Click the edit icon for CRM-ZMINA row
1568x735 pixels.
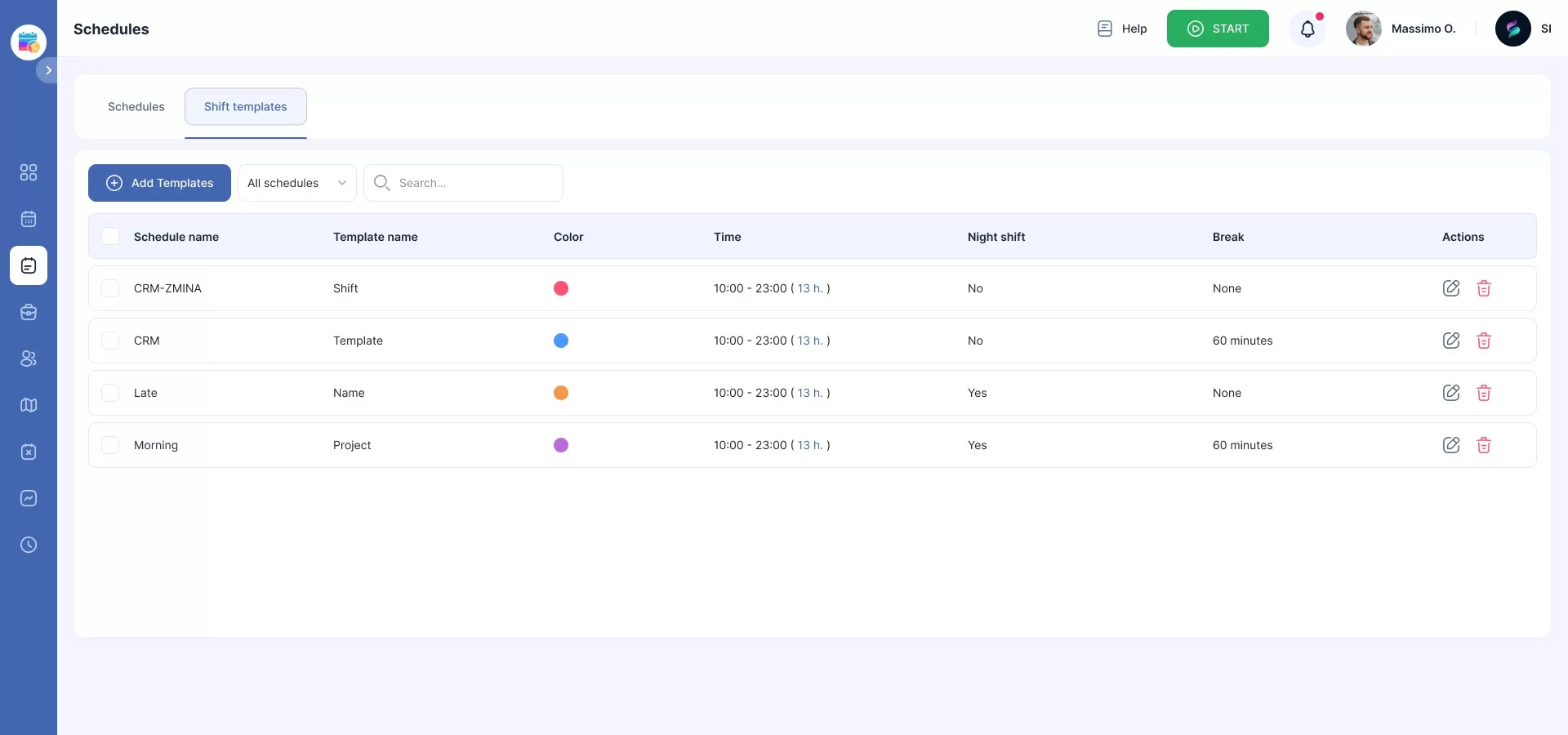pos(1450,288)
